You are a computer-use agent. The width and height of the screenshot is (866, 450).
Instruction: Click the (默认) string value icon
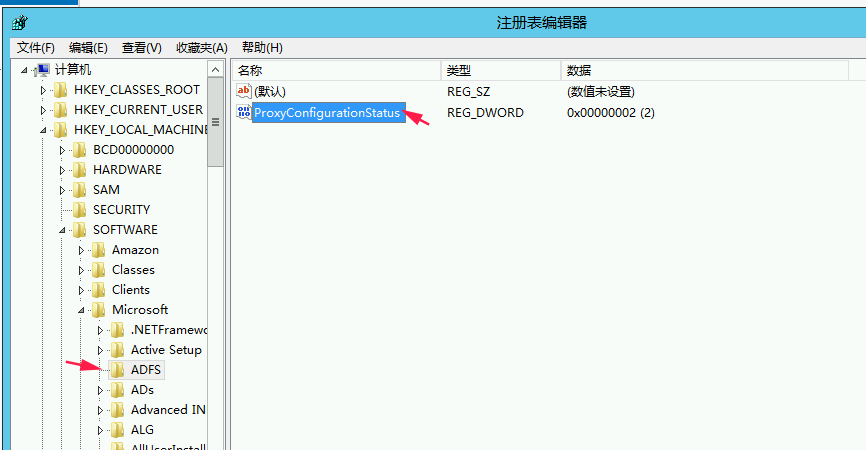click(x=244, y=91)
